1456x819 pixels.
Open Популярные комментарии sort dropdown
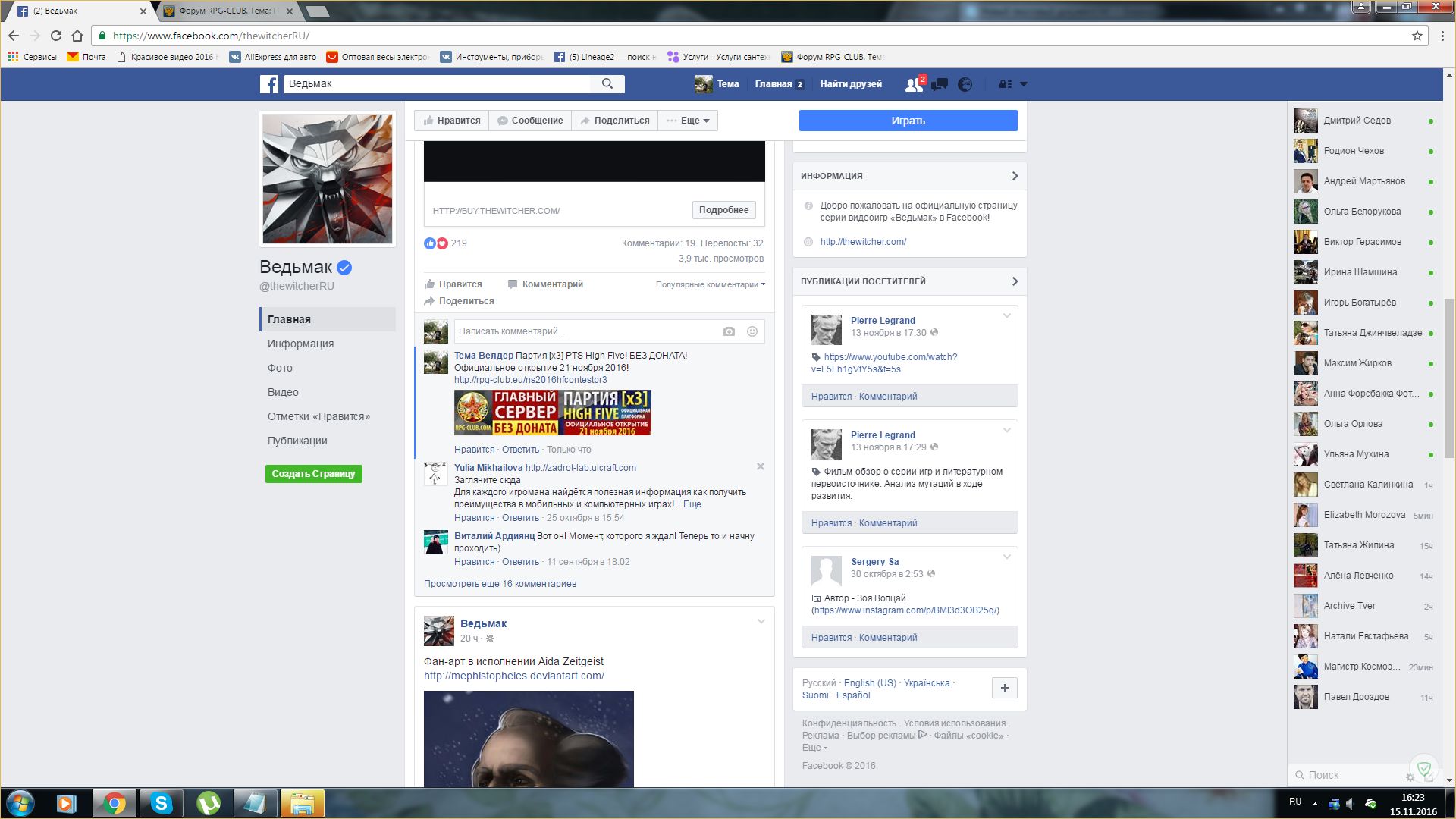coord(711,284)
